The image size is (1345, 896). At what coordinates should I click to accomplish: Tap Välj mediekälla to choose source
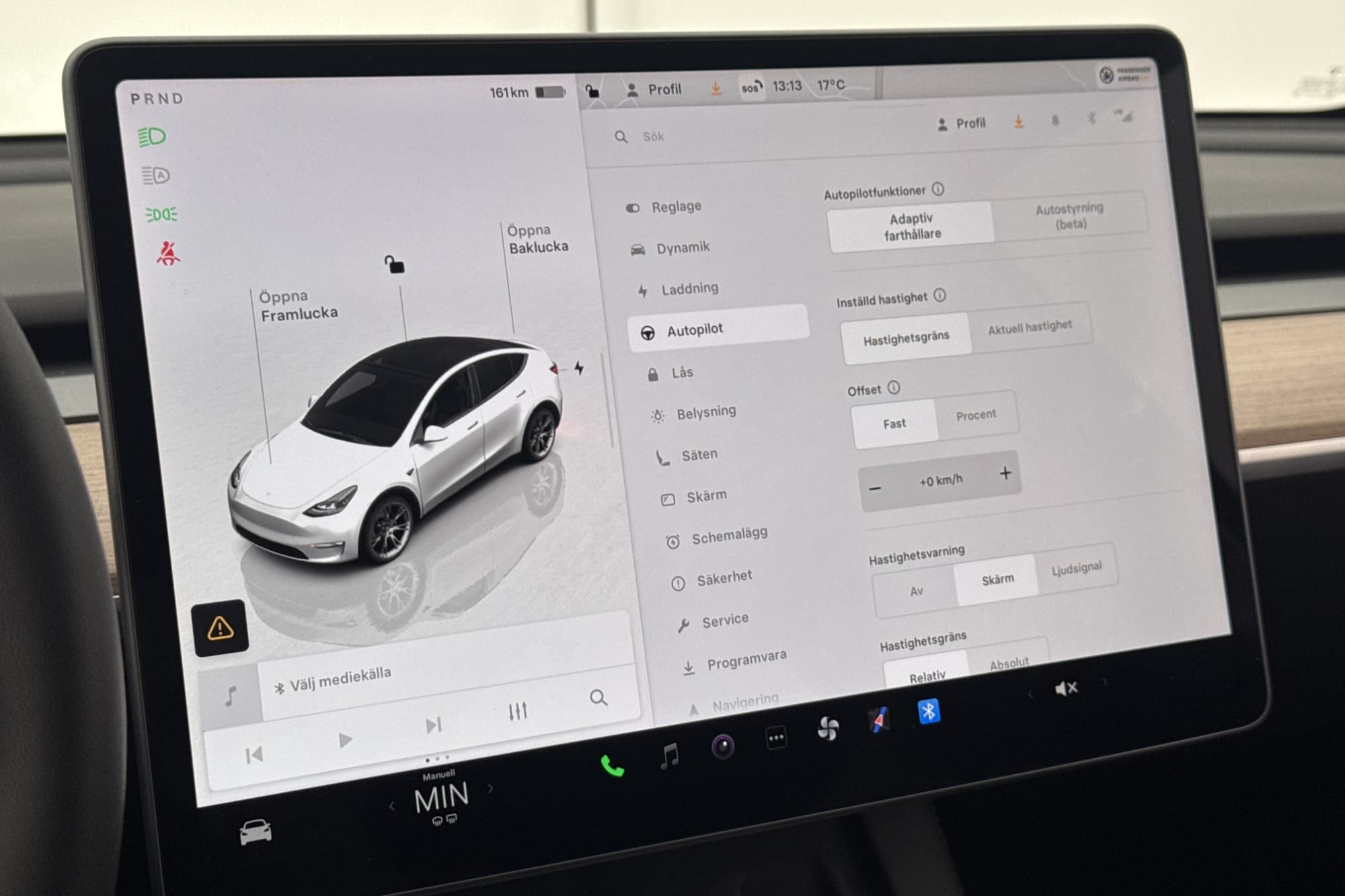click(333, 680)
